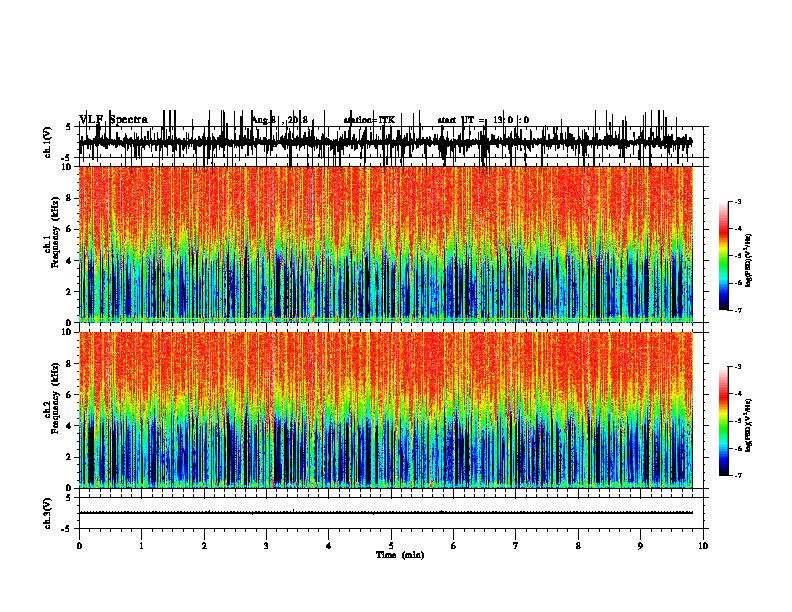Click the "4" kHz tick on ch.2 frequency axis
Viewport: 792px width, 612px height.
click(x=70, y=426)
